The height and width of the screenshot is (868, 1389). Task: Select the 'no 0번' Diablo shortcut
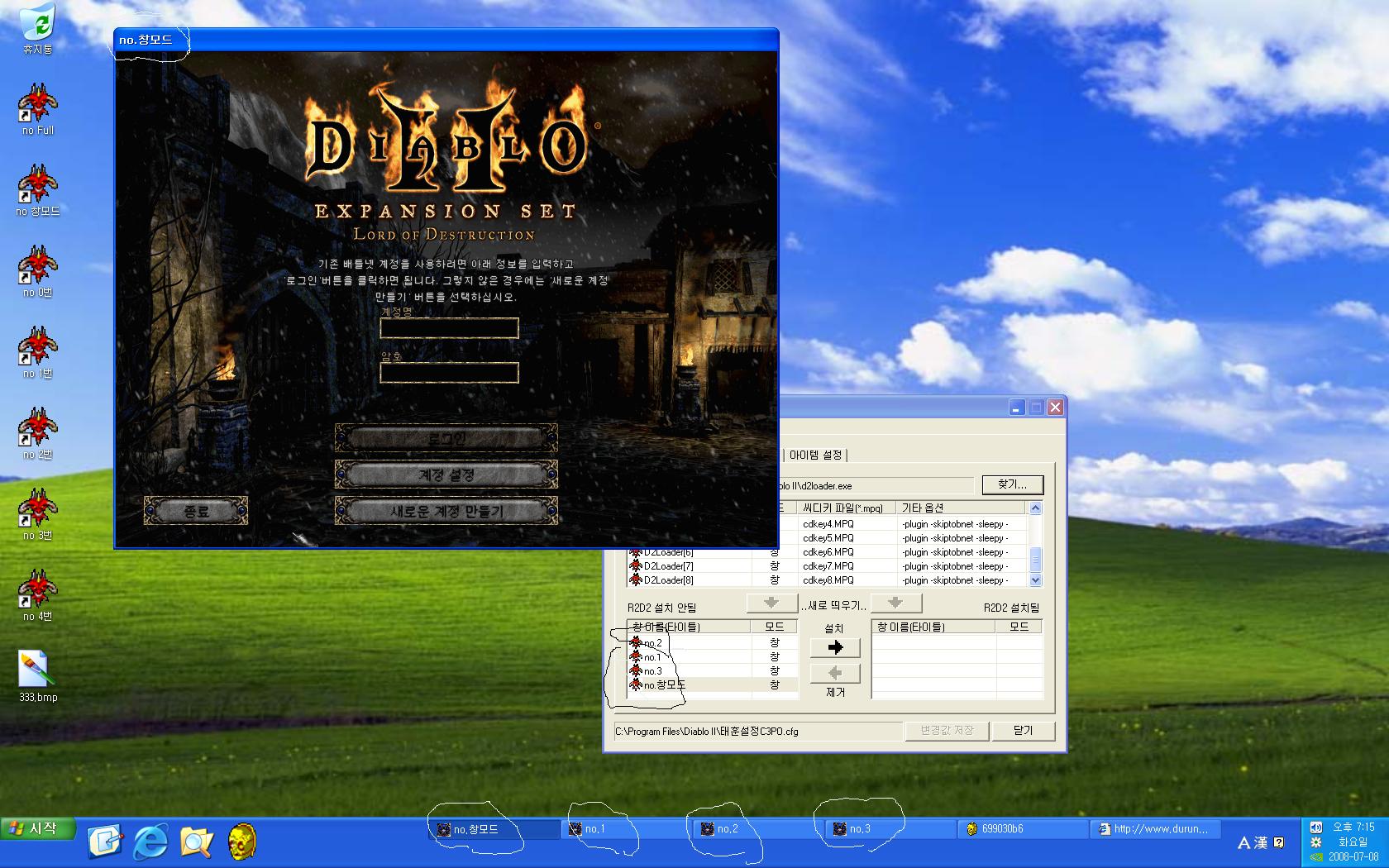pyautogui.click(x=37, y=271)
